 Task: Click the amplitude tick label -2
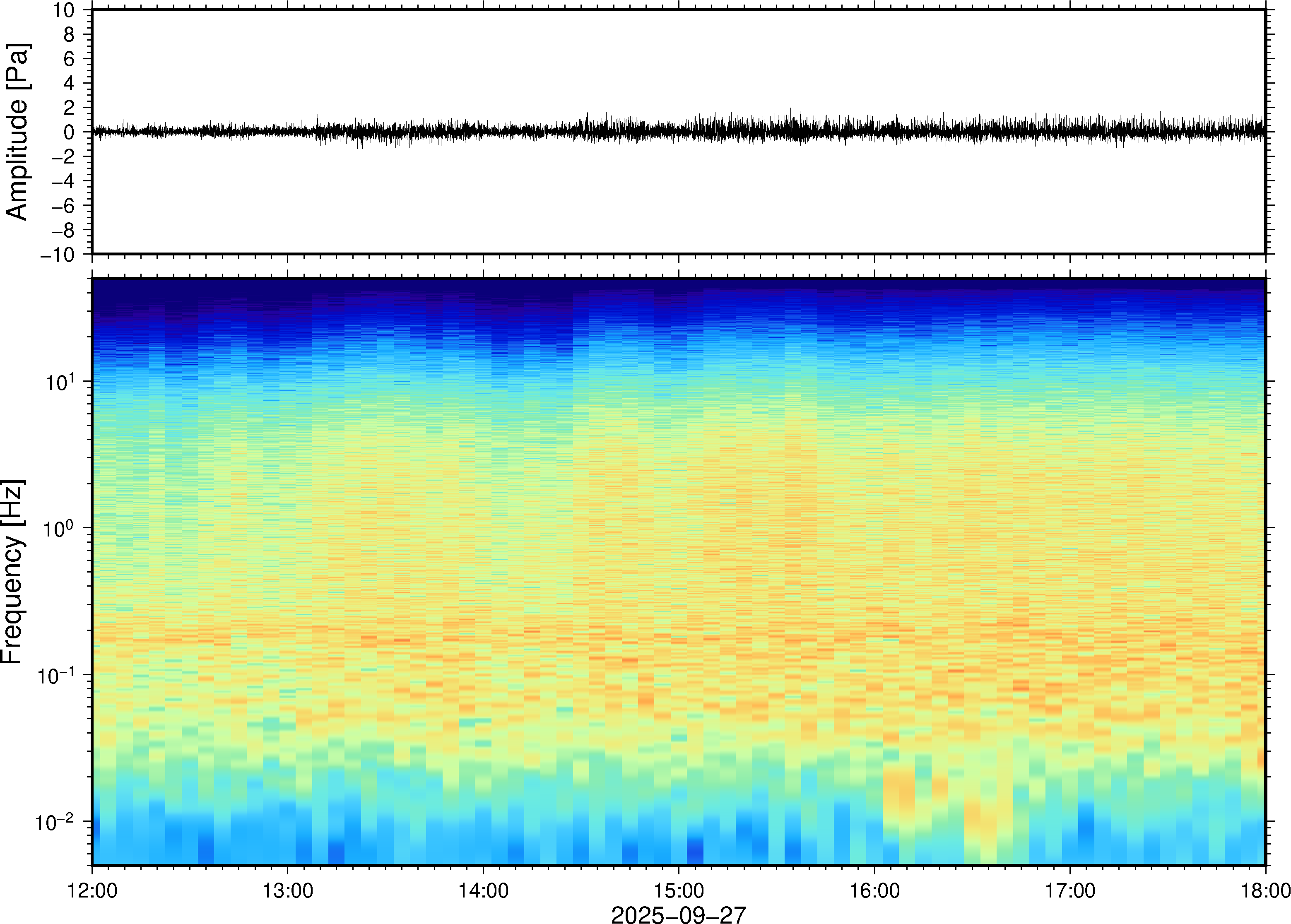click(63, 157)
